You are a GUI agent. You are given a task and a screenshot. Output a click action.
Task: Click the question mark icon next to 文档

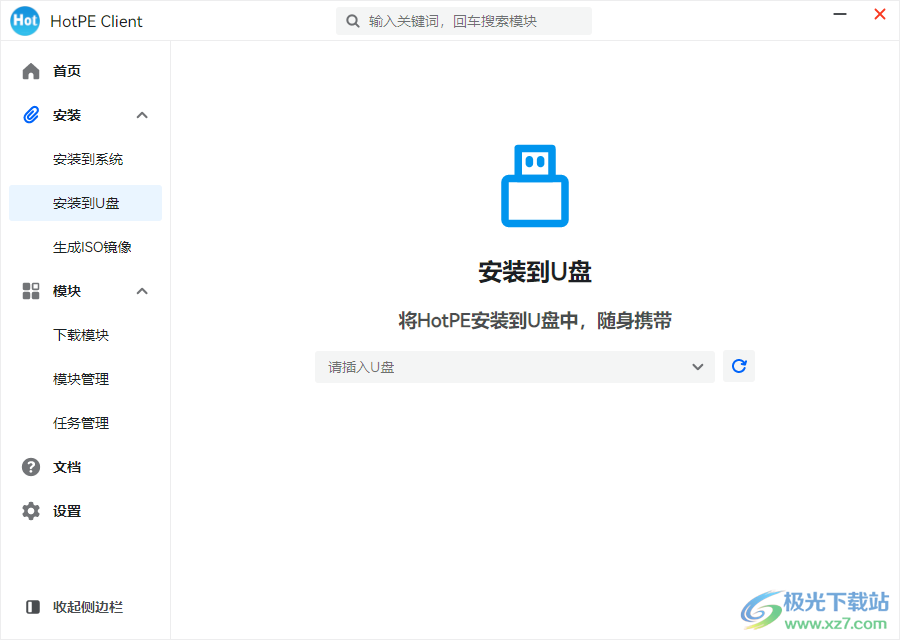point(30,467)
